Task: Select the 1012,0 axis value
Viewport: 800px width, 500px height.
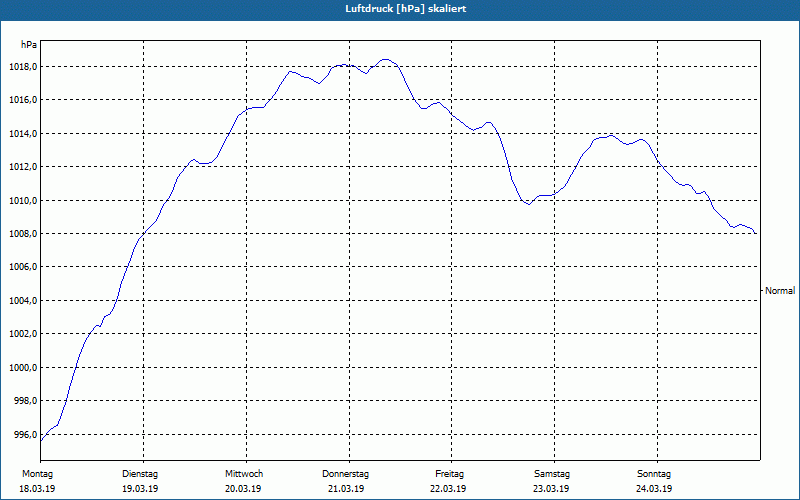Action: 23,167
